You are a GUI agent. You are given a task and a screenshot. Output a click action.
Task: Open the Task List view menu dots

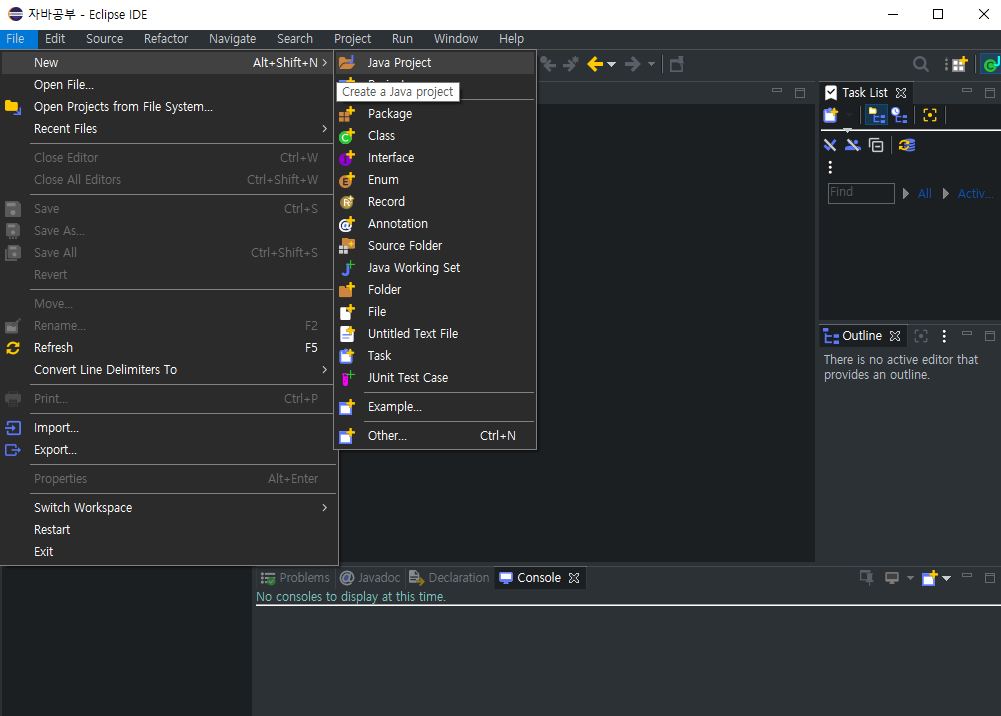coord(830,167)
